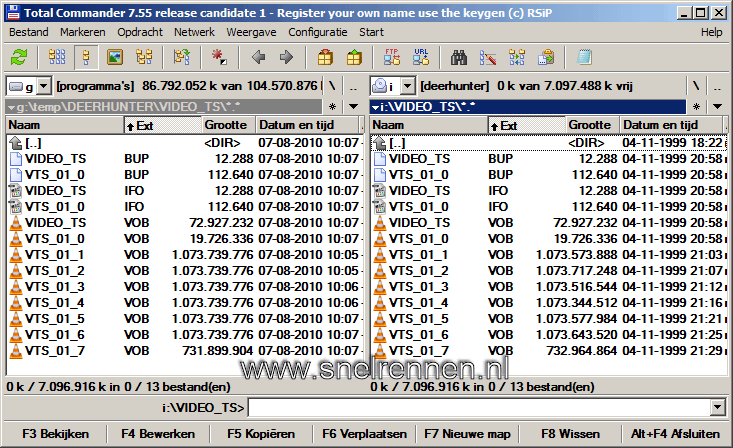Go to root of left panel drive
The image size is (733, 448).
pyautogui.click(x=332, y=86)
